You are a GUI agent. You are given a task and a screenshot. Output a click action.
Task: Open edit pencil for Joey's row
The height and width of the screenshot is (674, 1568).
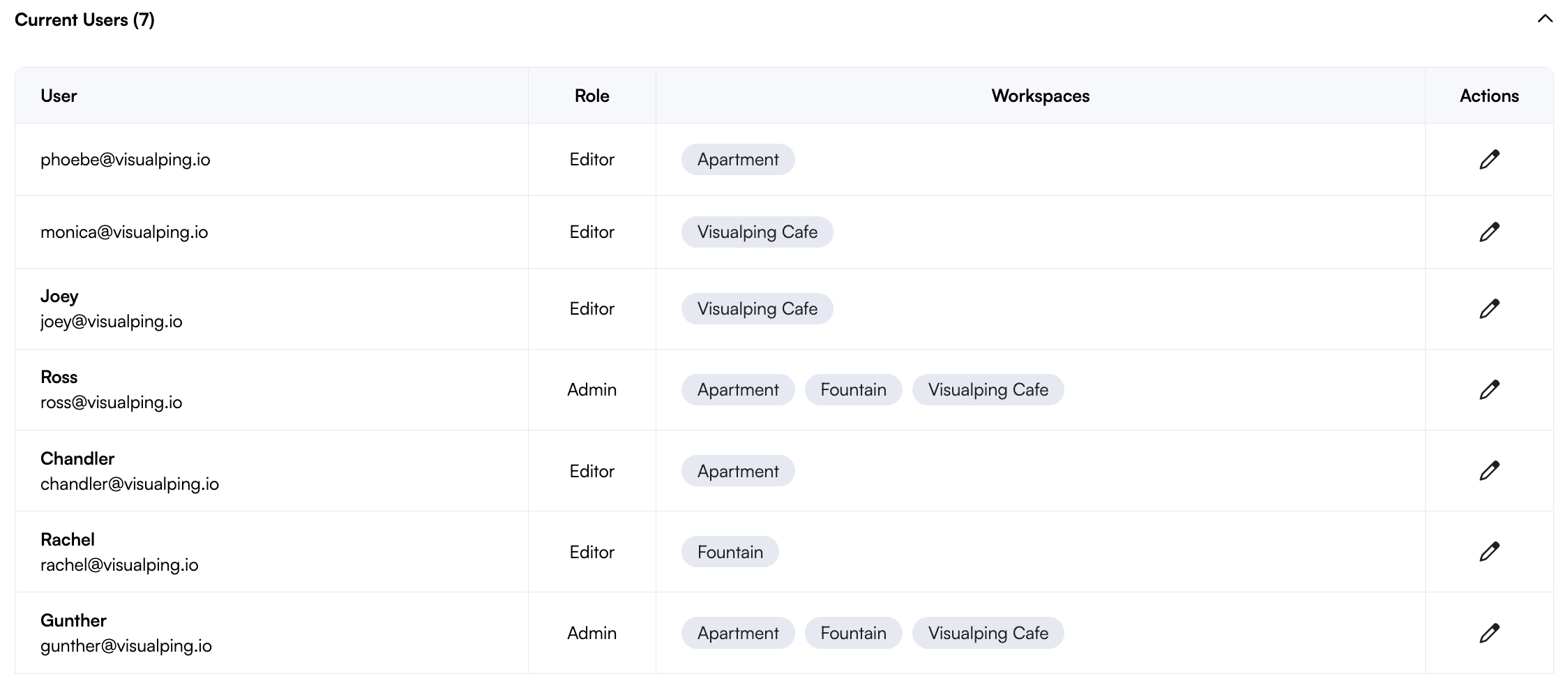tap(1489, 308)
